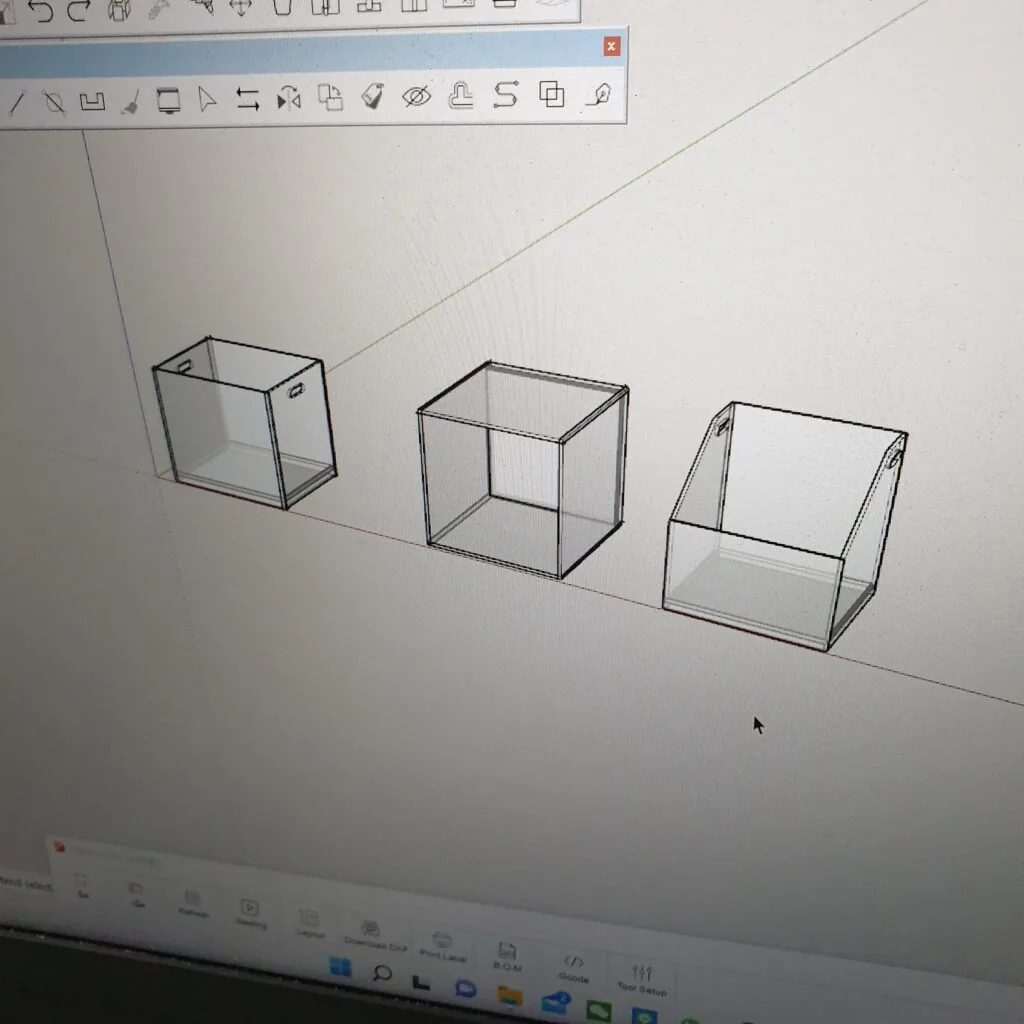
Task: Select the arrow pointer tool icon
Action: click(x=207, y=100)
